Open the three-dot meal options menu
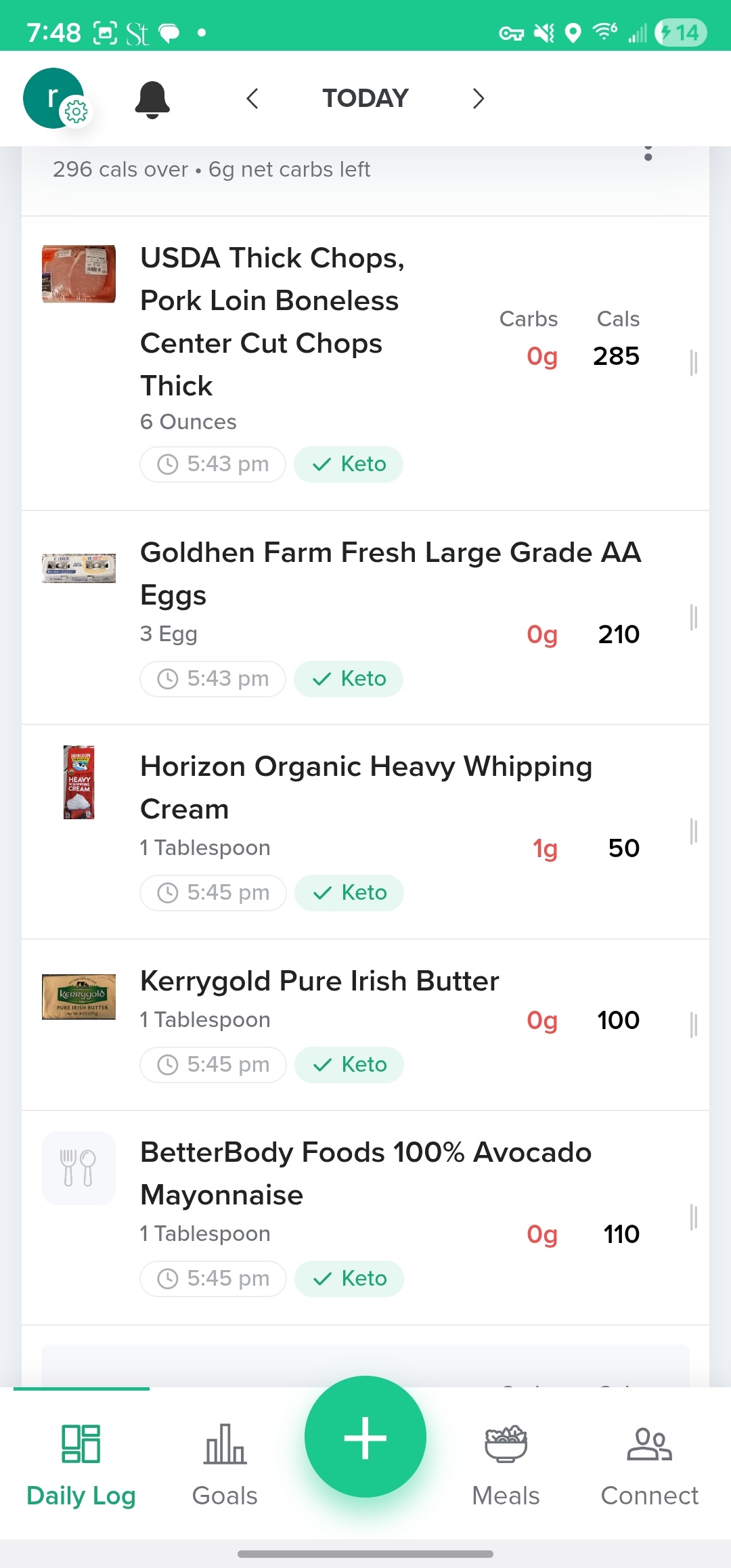Screen dimensions: 731x1568 648,154
